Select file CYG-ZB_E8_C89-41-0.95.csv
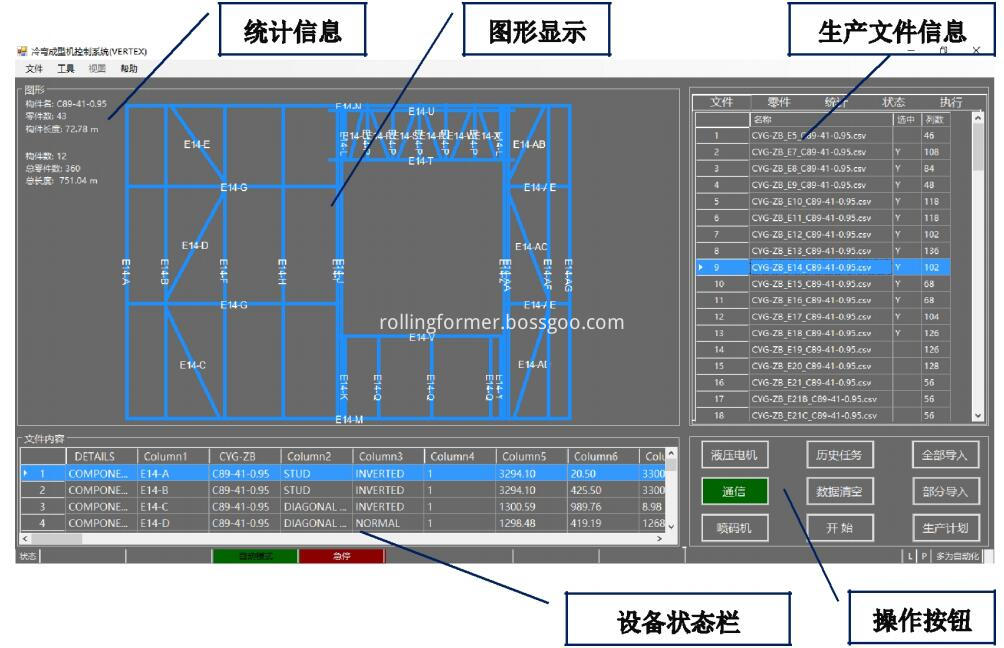 click(x=822, y=168)
